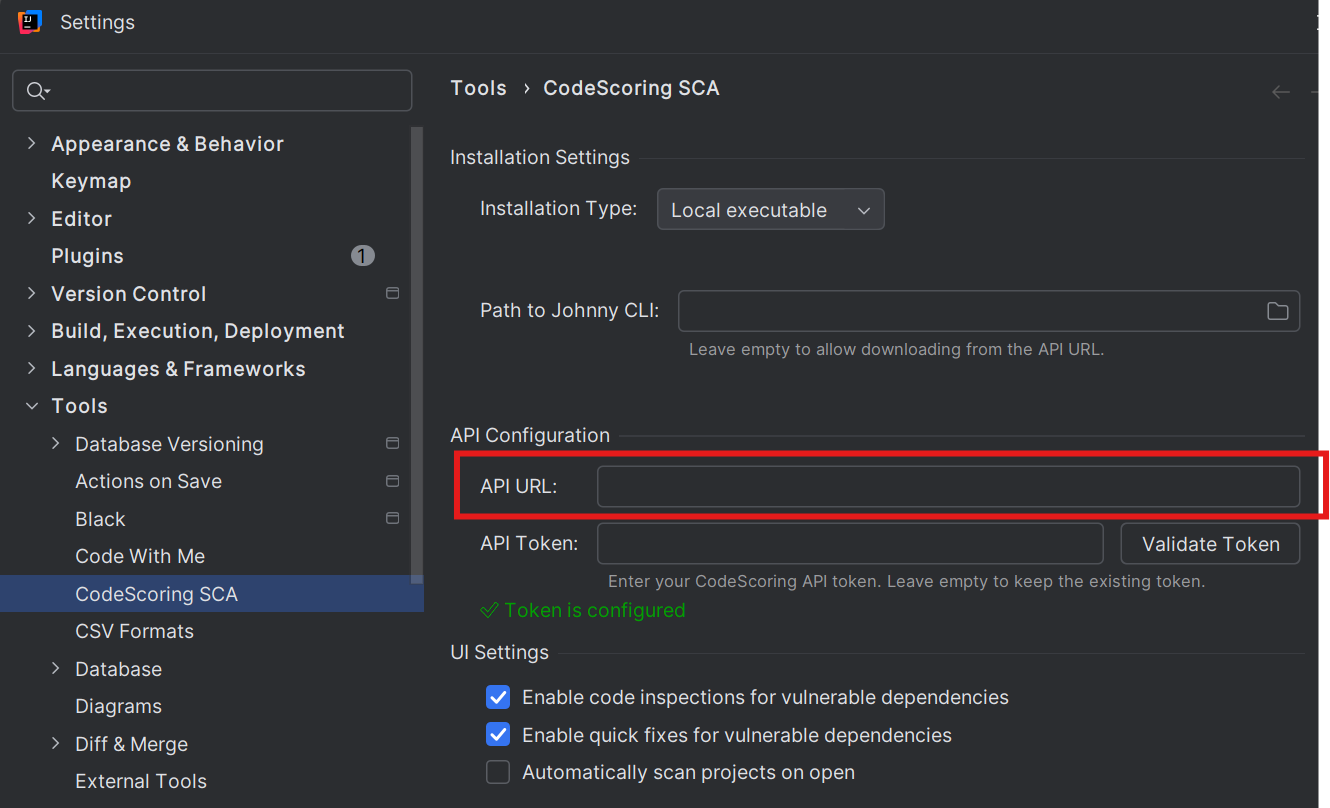
Task: Click the project-level icon next to Black
Action: click(x=392, y=519)
